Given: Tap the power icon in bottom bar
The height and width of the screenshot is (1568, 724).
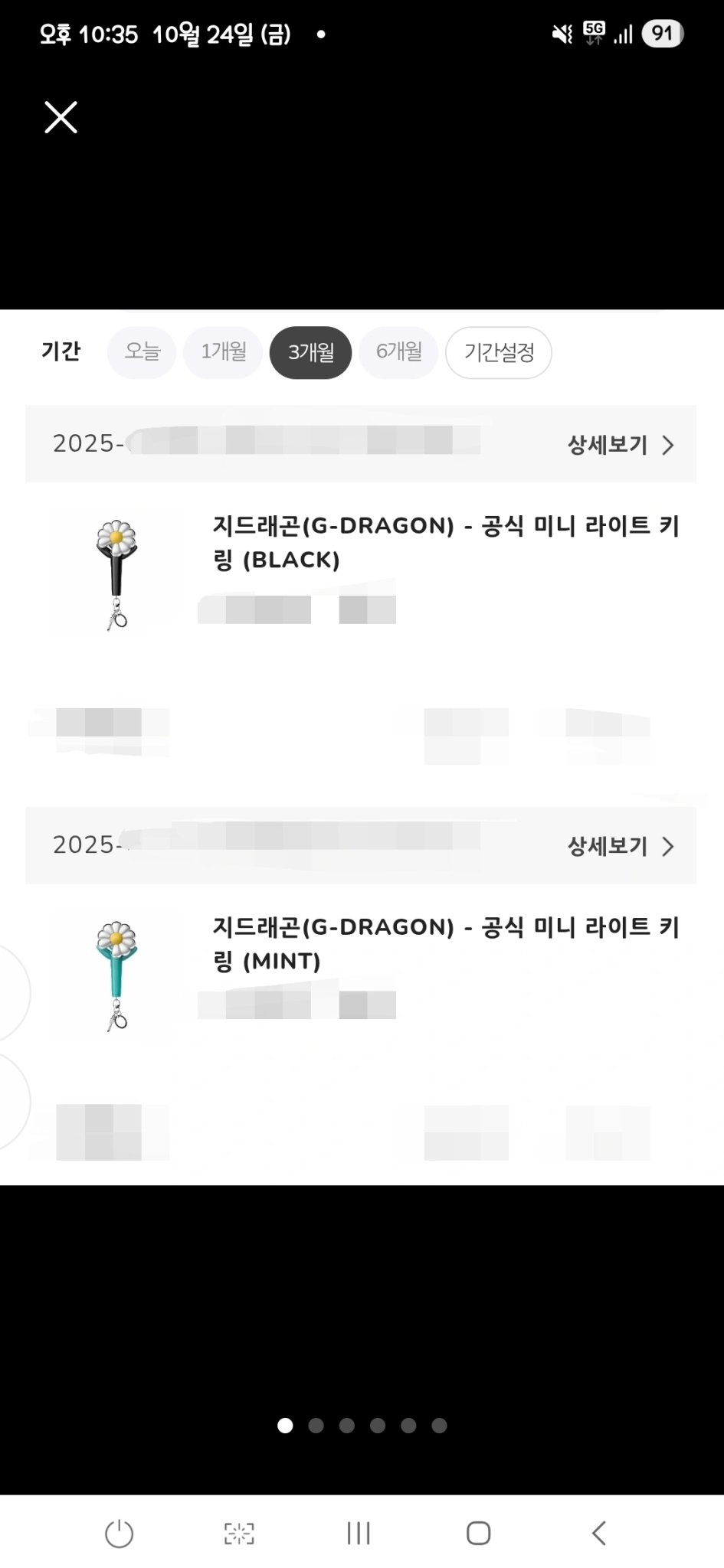Looking at the screenshot, I should (x=119, y=1533).
